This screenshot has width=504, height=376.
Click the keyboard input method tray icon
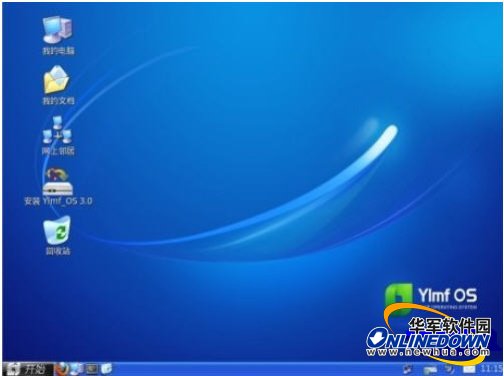point(430,369)
